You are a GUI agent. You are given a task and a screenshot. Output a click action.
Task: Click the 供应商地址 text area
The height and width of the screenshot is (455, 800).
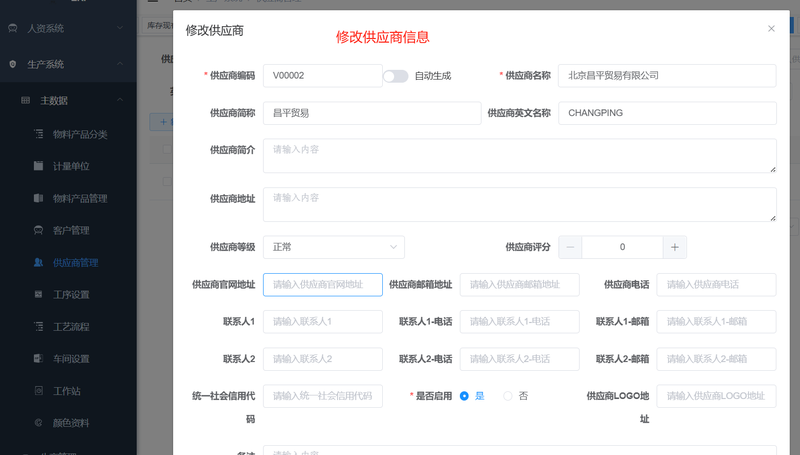520,204
